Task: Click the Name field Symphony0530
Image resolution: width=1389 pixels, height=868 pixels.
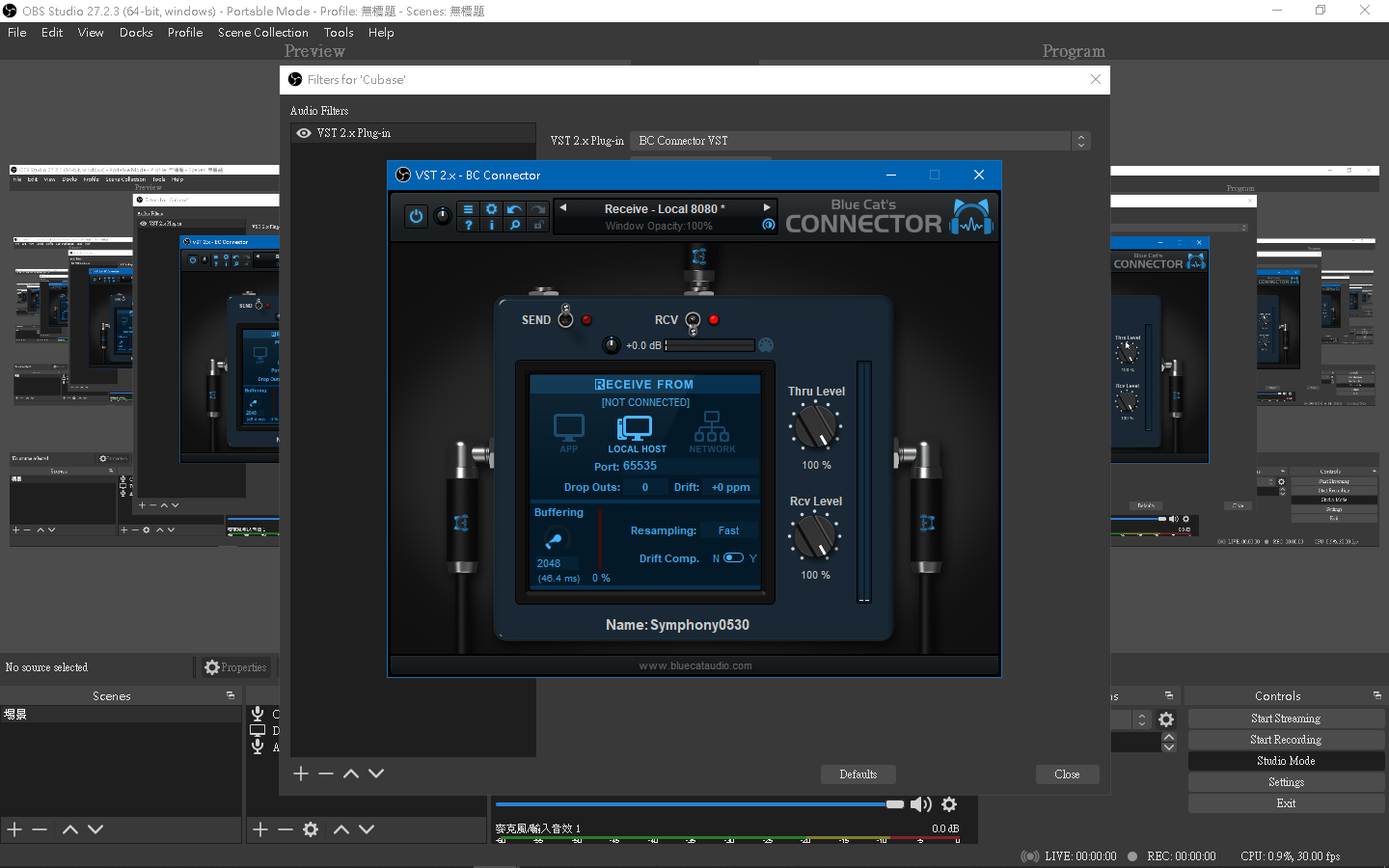Action: (x=699, y=625)
